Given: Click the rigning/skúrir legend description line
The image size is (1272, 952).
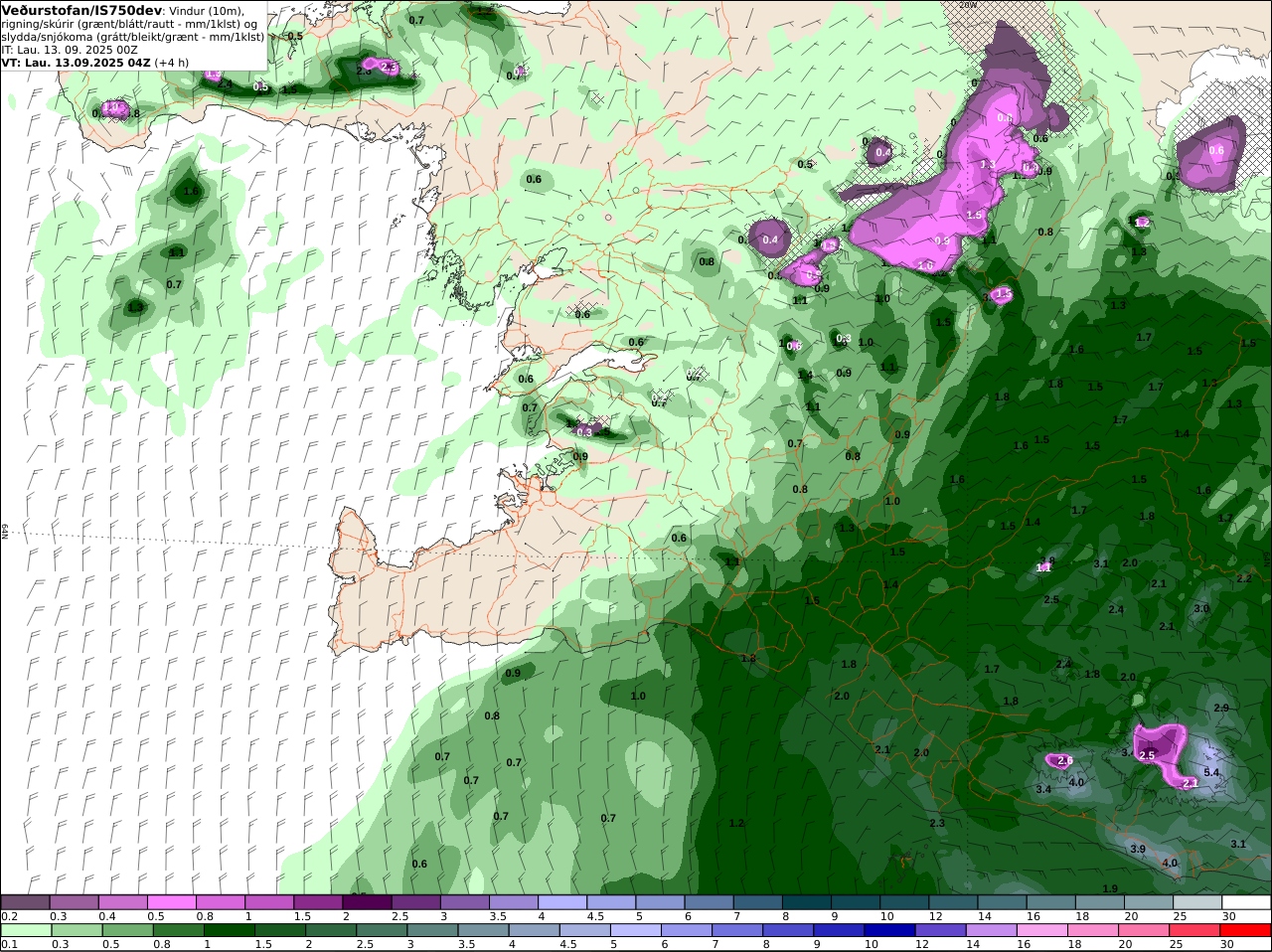Looking at the screenshot, I should click(128, 24).
